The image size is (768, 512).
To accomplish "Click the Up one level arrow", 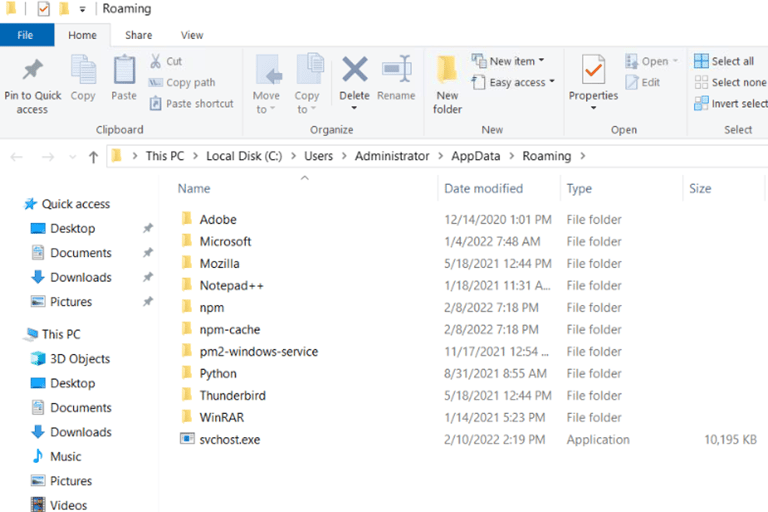I will [x=94, y=157].
